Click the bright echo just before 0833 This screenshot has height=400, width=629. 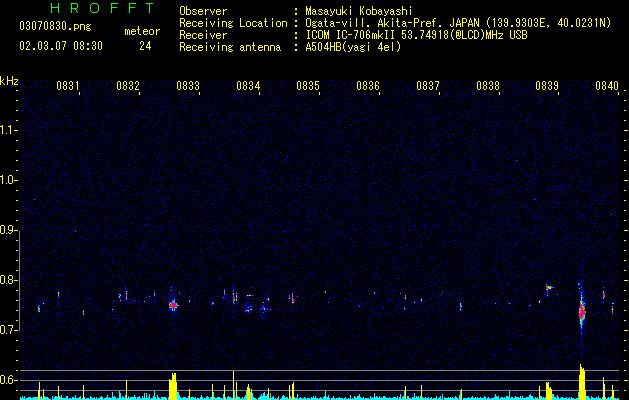coord(173,305)
